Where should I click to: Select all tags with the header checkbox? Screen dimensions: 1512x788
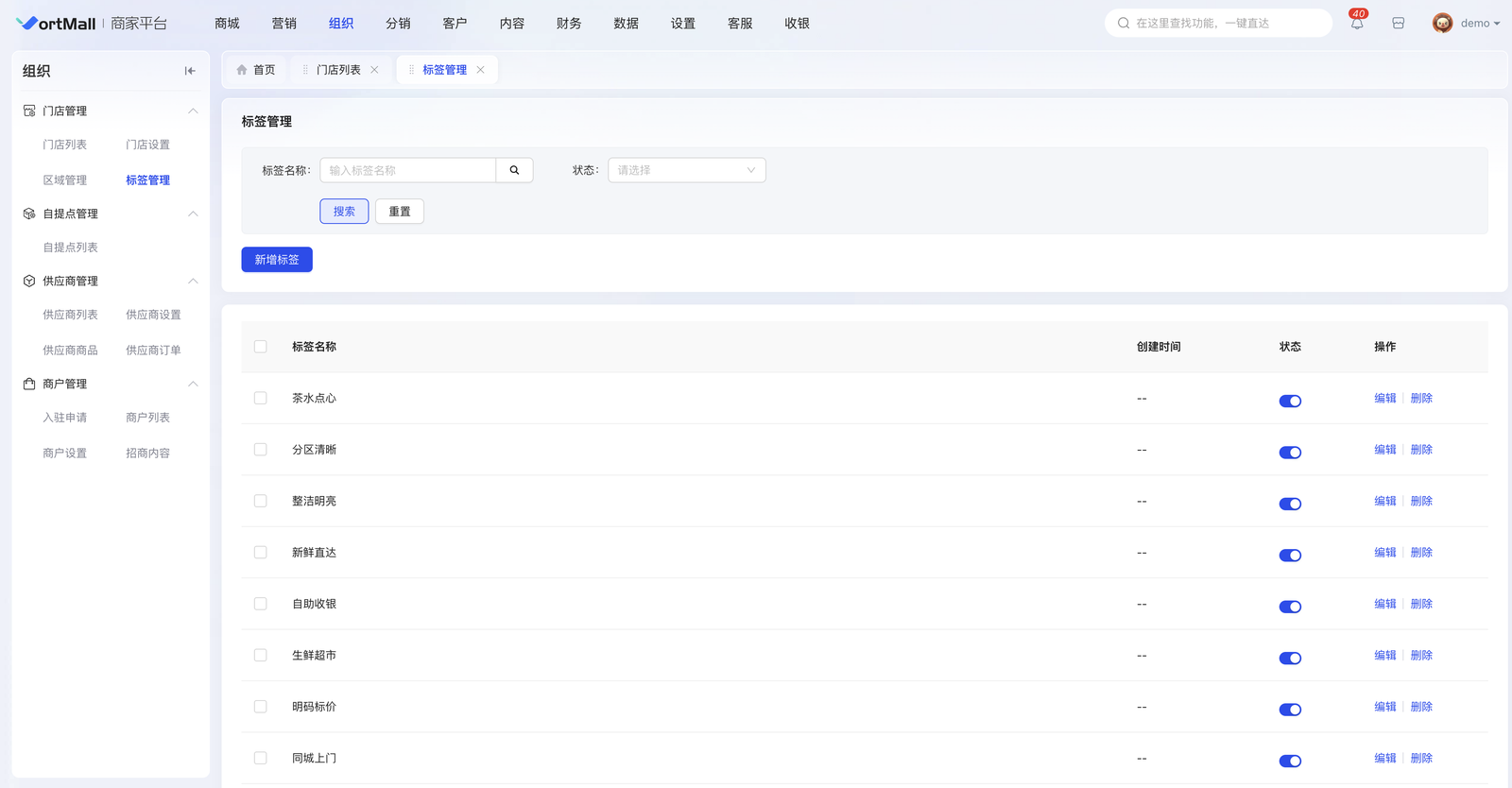(261, 347)
